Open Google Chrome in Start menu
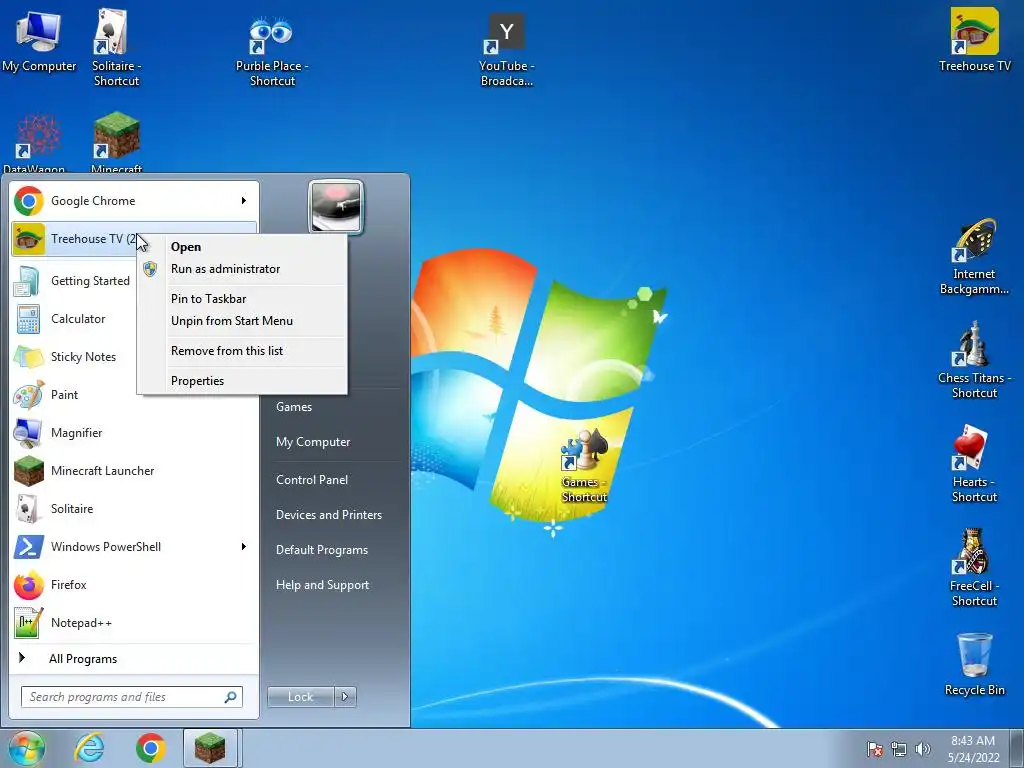Viewport: 1024px width, 768px height. coord(134,200)
